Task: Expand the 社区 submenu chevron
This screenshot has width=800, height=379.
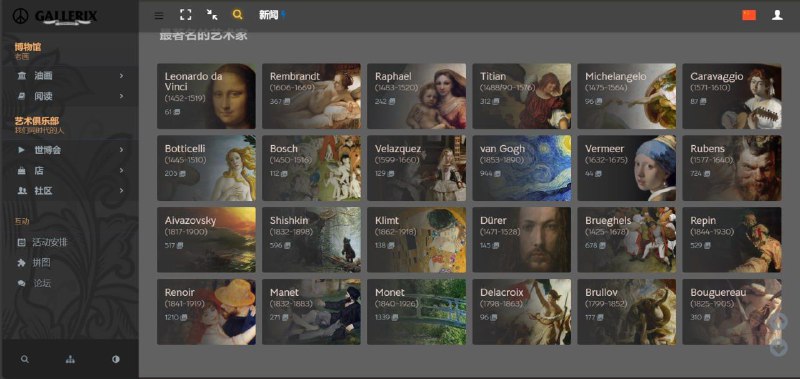Action: 121,191
